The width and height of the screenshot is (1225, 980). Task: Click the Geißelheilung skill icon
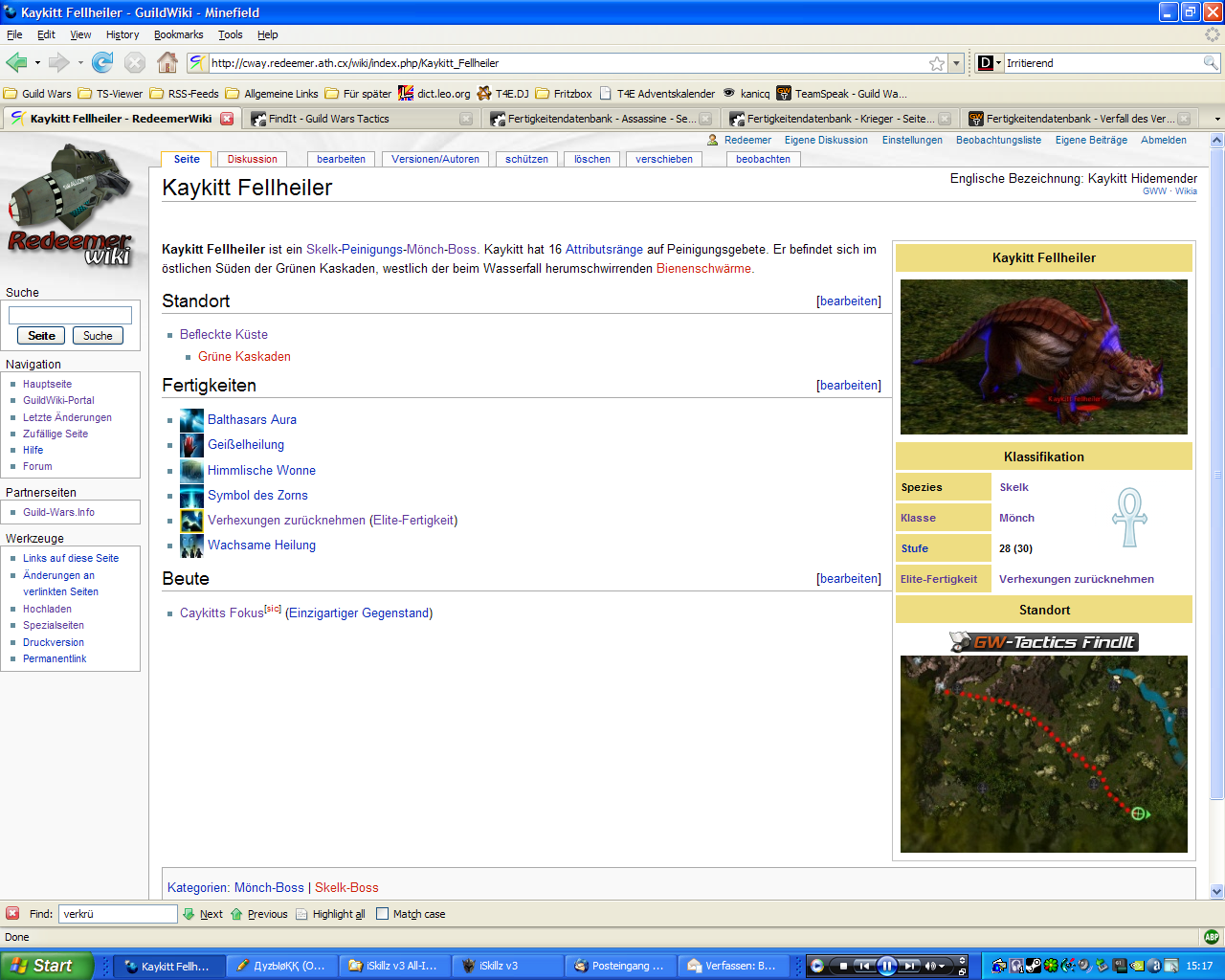[x=191, y=445]
